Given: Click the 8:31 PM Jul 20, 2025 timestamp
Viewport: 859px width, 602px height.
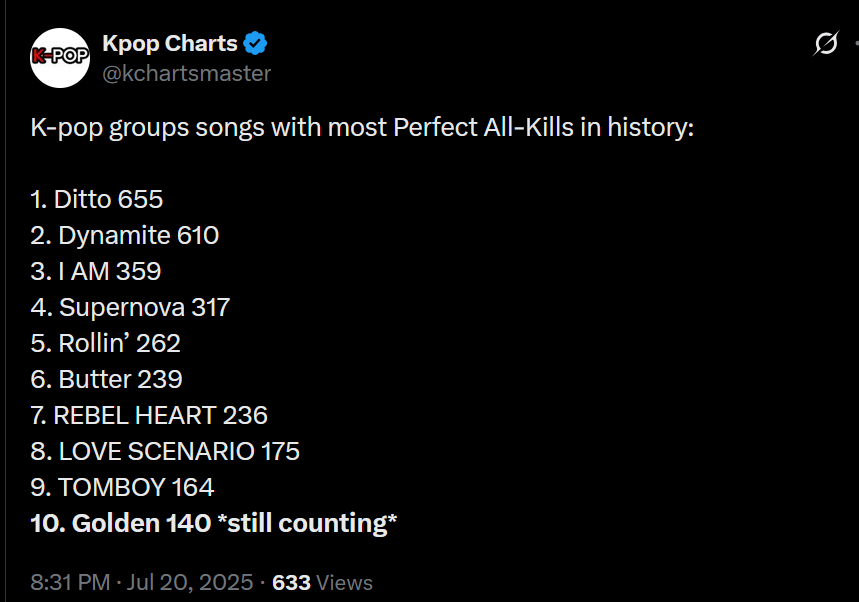Looking at the screenshot, I should click(142, 582).
